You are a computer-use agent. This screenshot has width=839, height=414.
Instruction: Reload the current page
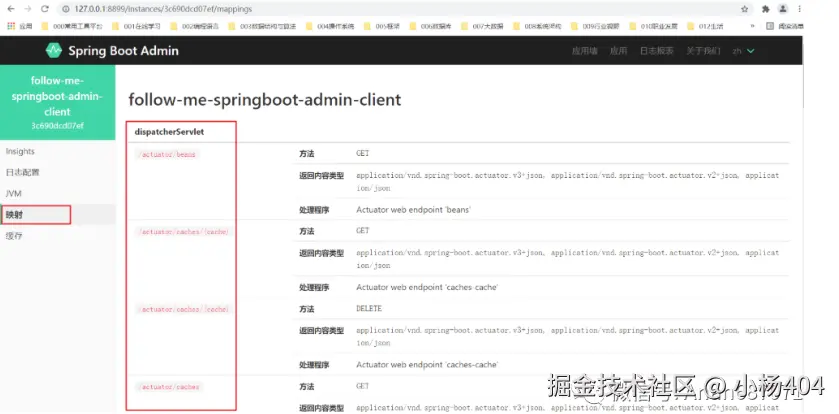click(x=45, y=9)
